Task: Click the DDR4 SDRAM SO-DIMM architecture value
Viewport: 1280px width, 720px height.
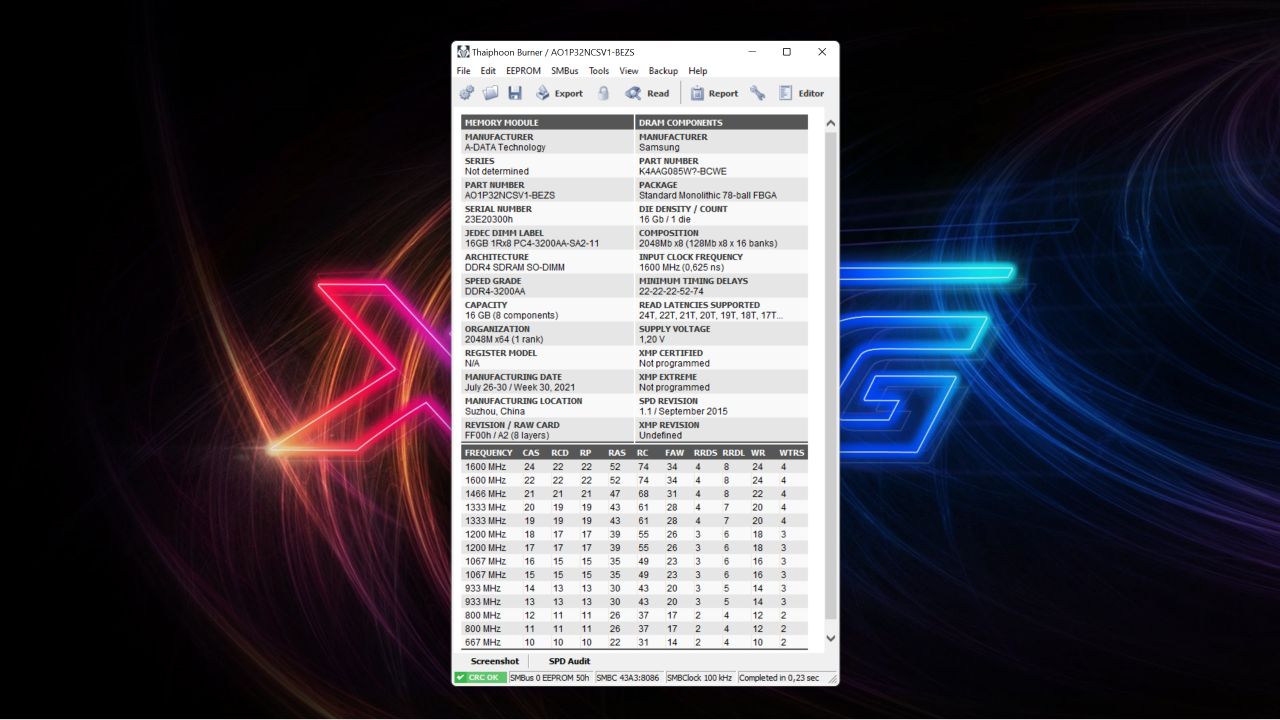Action: pos(514,267)
